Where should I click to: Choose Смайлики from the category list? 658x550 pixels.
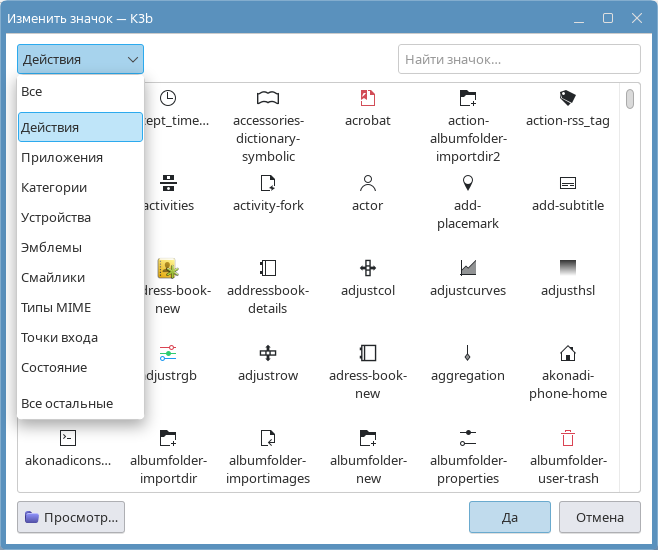53,278
